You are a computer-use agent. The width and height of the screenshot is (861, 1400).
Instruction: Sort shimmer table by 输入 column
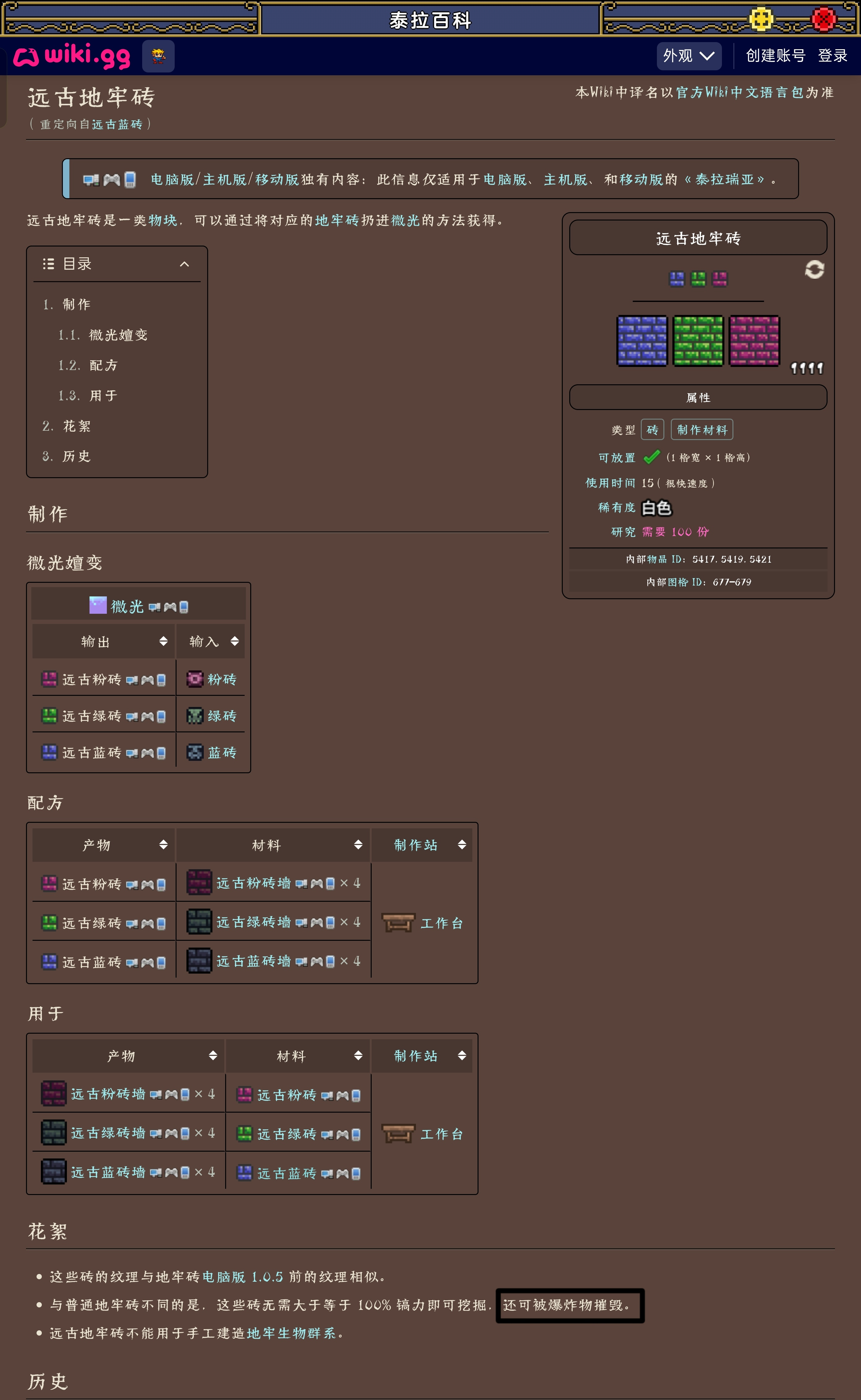[x=235, y=641]
